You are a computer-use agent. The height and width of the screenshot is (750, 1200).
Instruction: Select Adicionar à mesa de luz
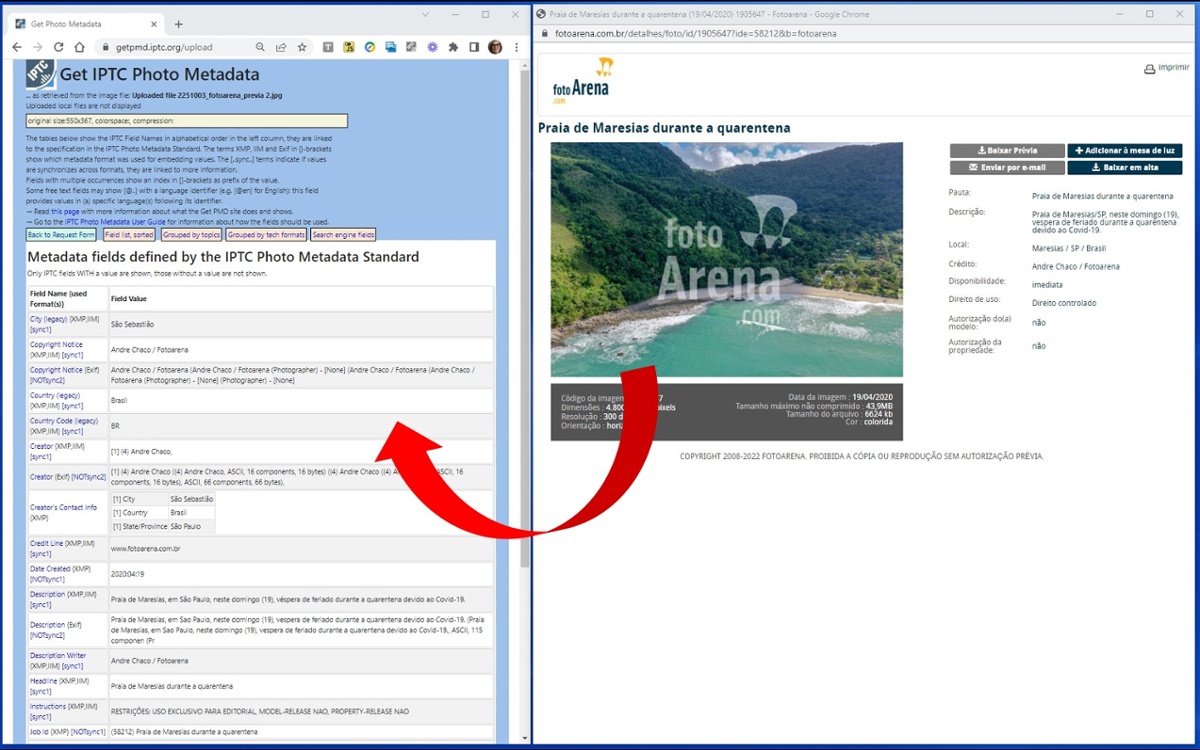click(x=1124, y=151)
